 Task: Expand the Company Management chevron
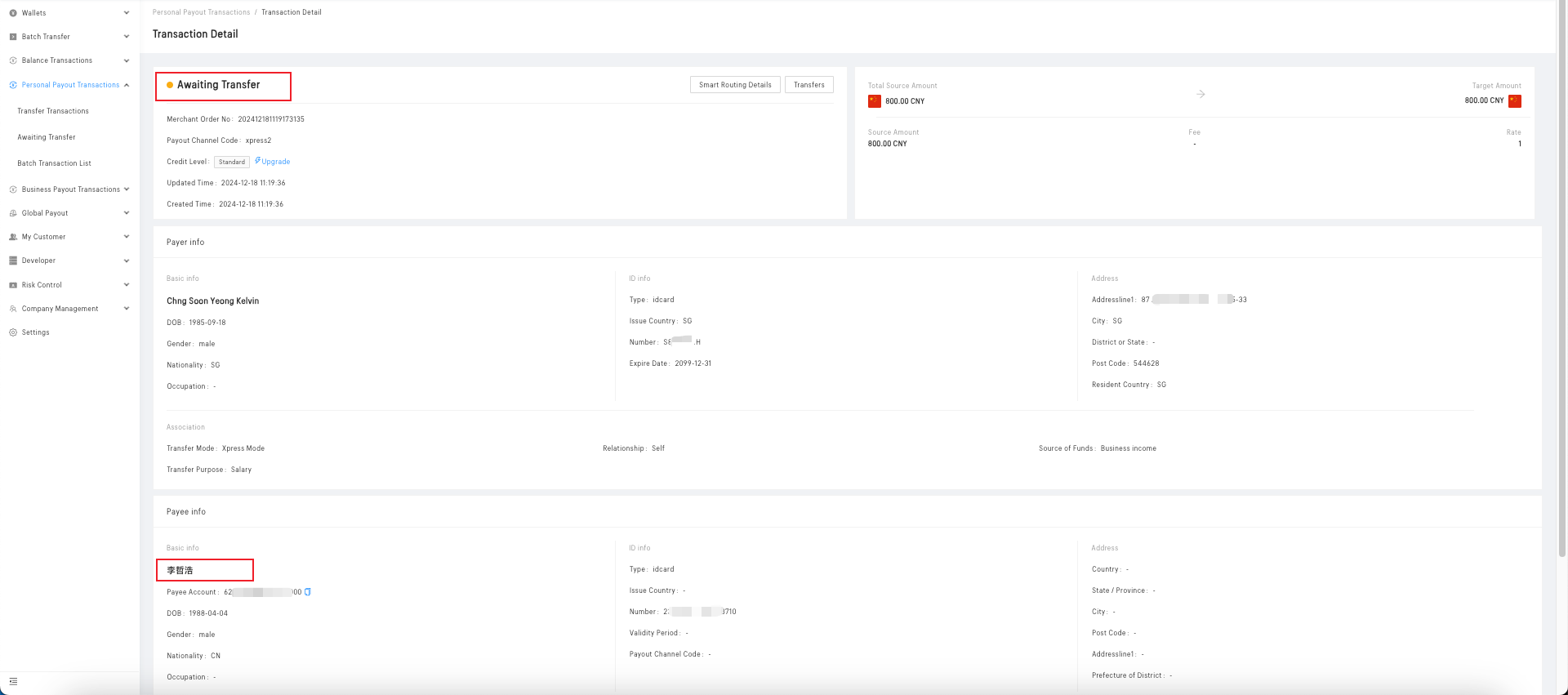[x=127, y=309]
